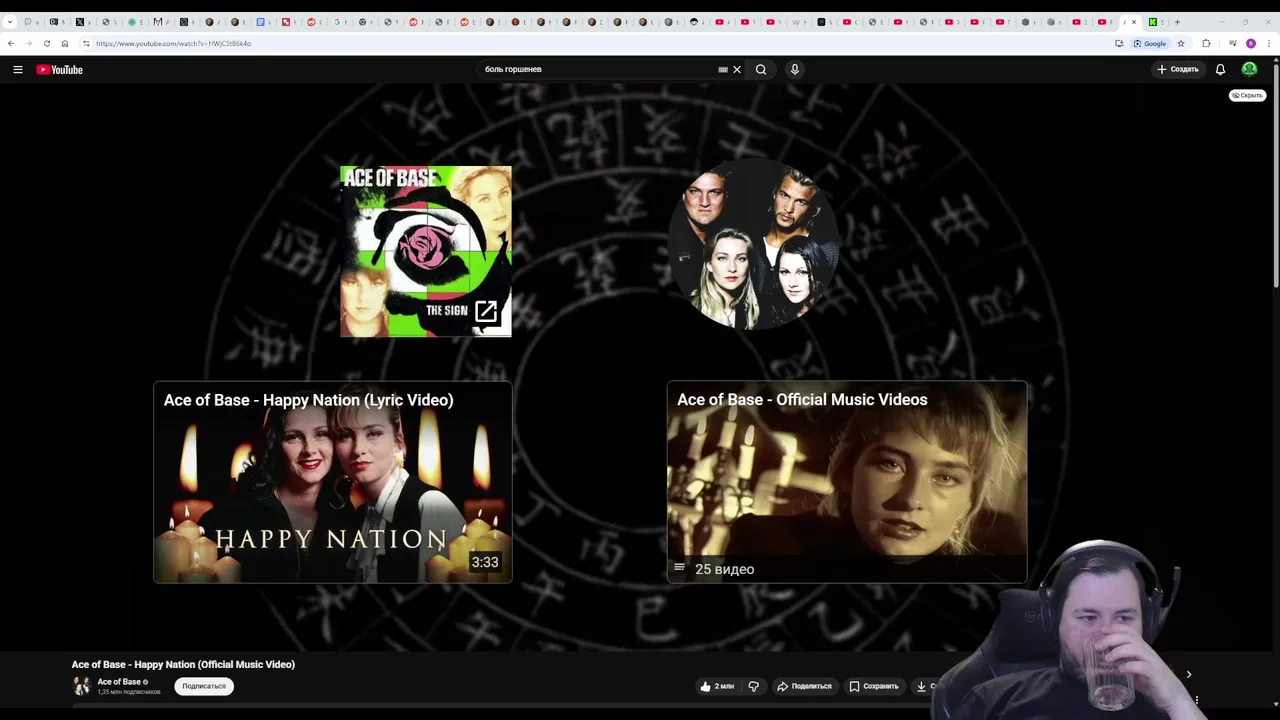
Task: Click the 'Скрыть' hide end-screen button
Action: (1247, 95)
